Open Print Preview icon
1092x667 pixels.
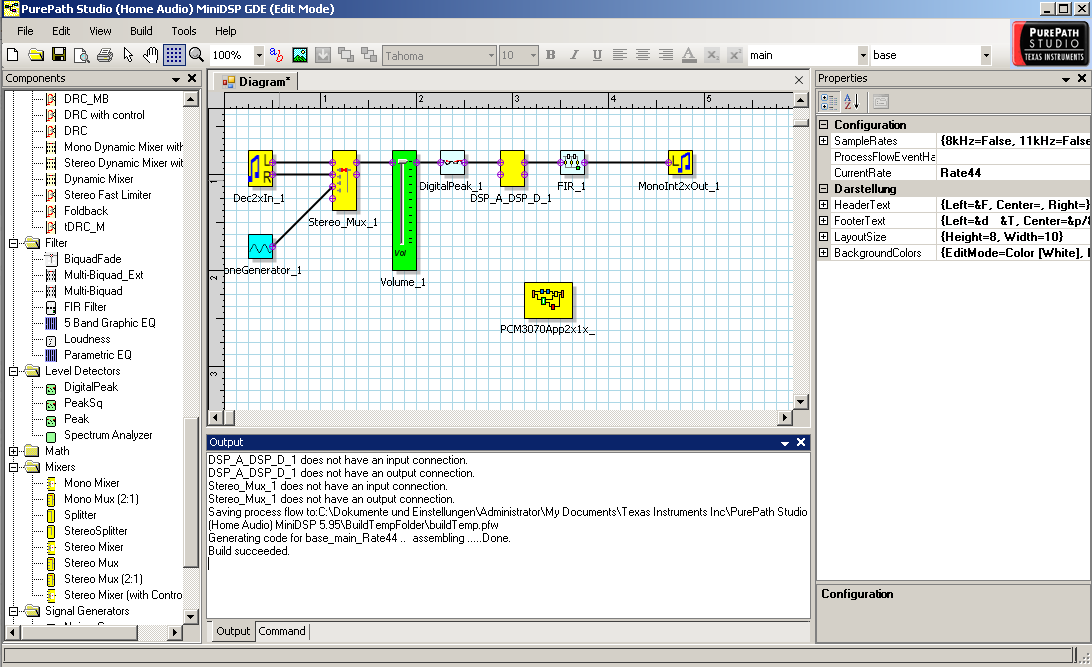point(81,55)
